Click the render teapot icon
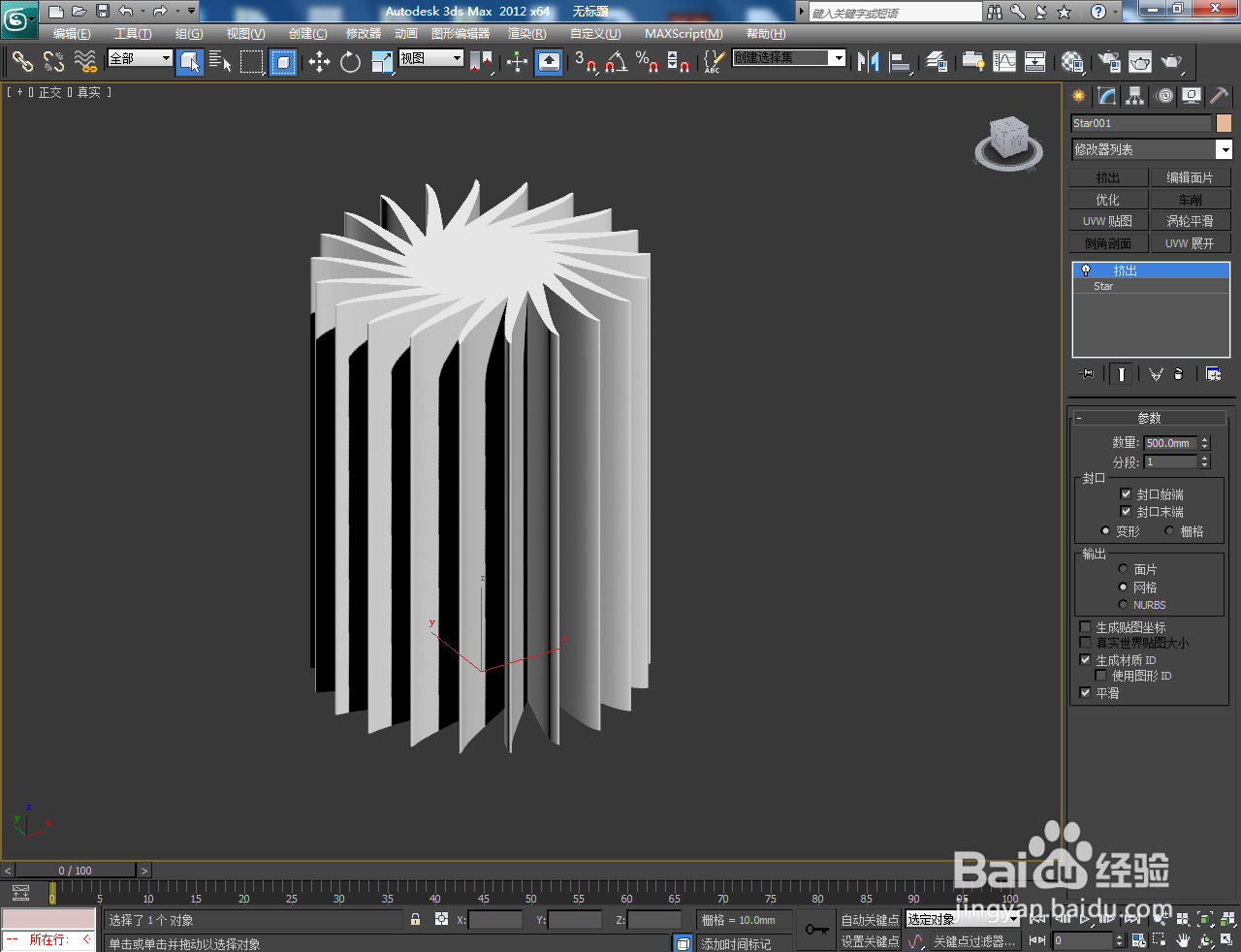Image resolution: width=1241 pixels, height=952 pixels. coord(1171,62)
